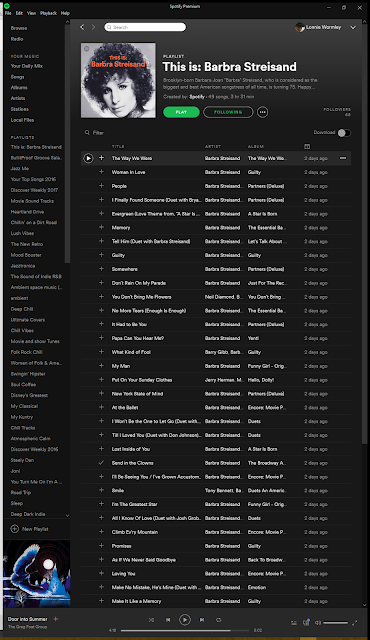Play The Way We Were track icon

click(x=88, y=158)
